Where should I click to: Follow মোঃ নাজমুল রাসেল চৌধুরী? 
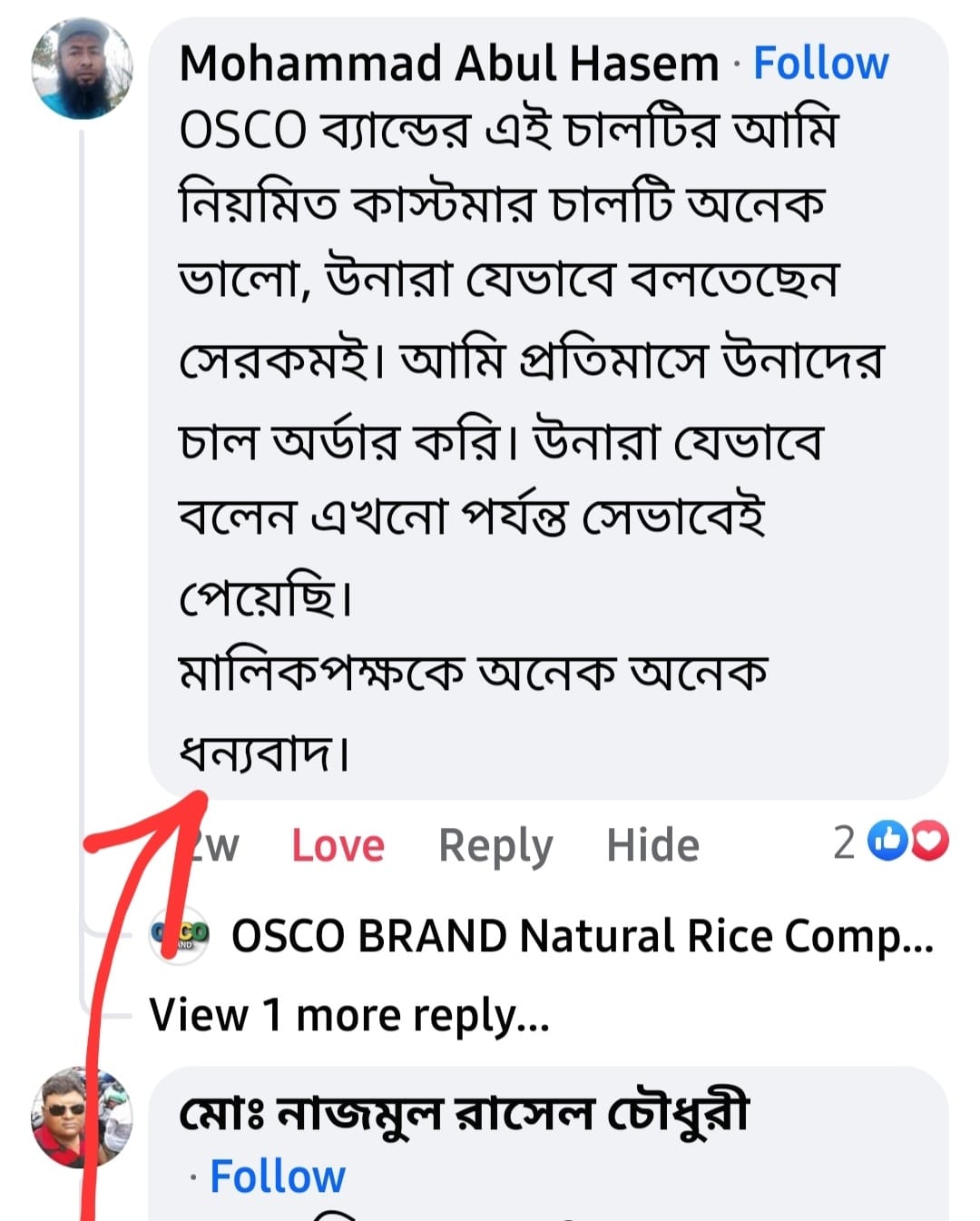point(277,1177)
